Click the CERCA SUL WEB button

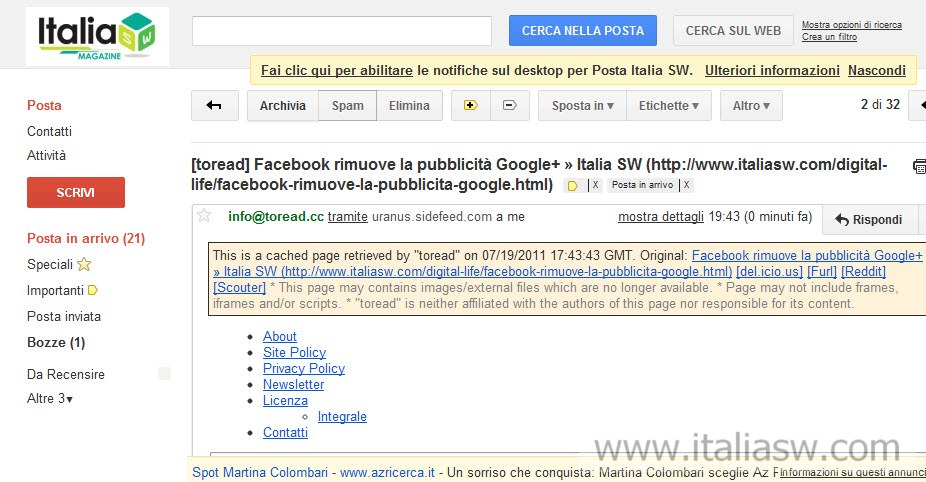coord(733,31)
